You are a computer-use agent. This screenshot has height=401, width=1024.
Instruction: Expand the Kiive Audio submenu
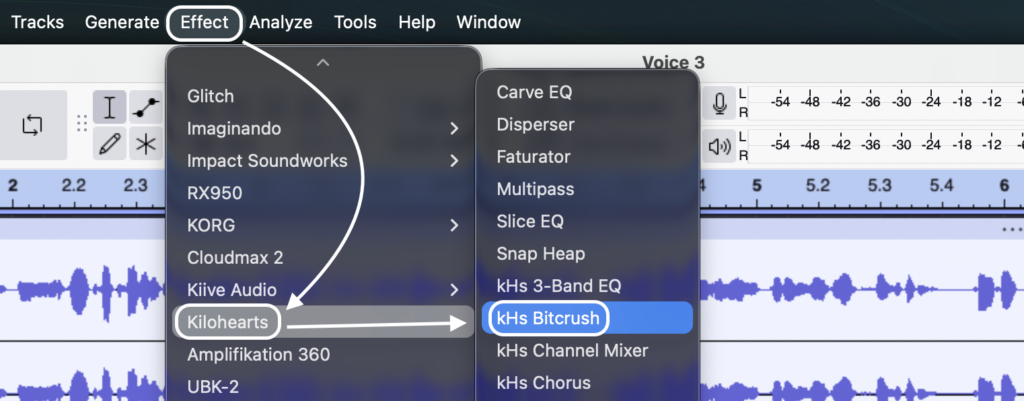(319, 289)
